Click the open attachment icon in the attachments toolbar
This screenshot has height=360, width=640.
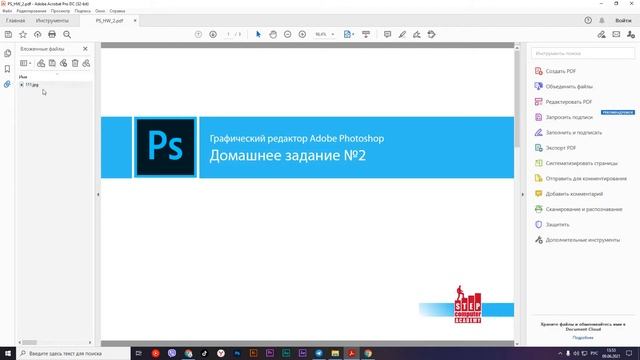pyautogui.click(x=41, y=63)
